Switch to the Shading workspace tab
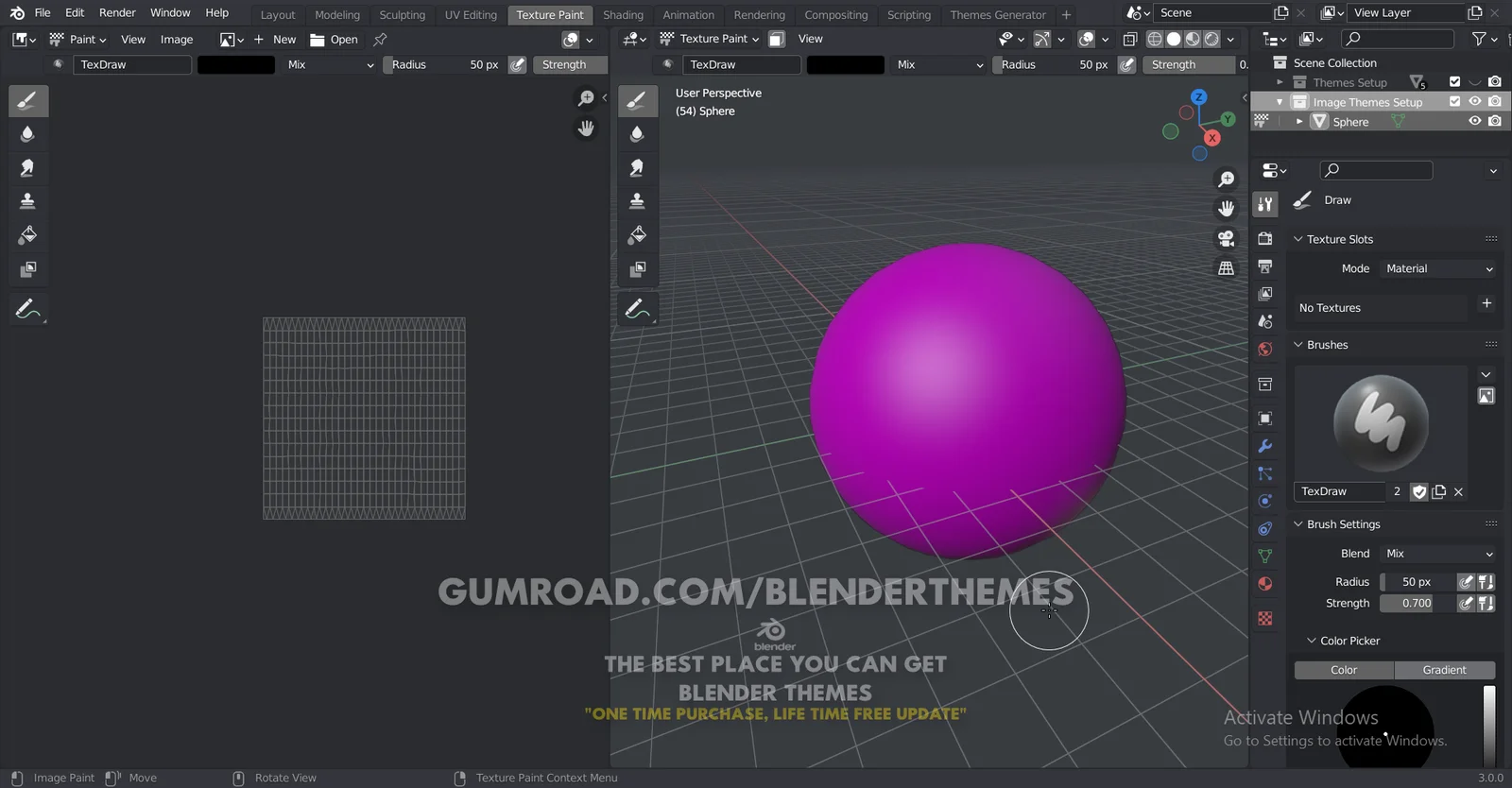 [623, 15]
